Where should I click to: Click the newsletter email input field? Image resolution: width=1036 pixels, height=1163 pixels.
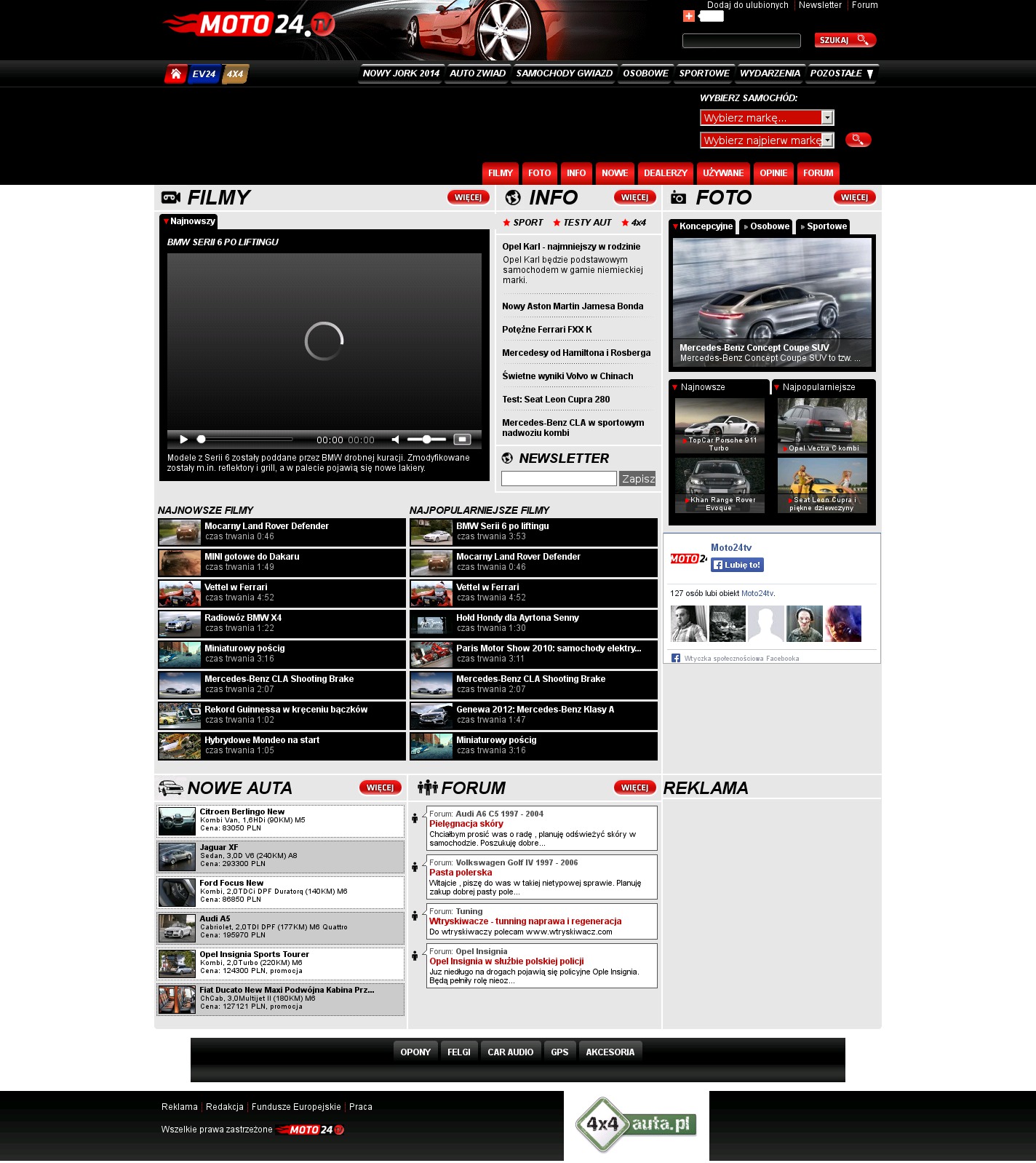point(559,479)
